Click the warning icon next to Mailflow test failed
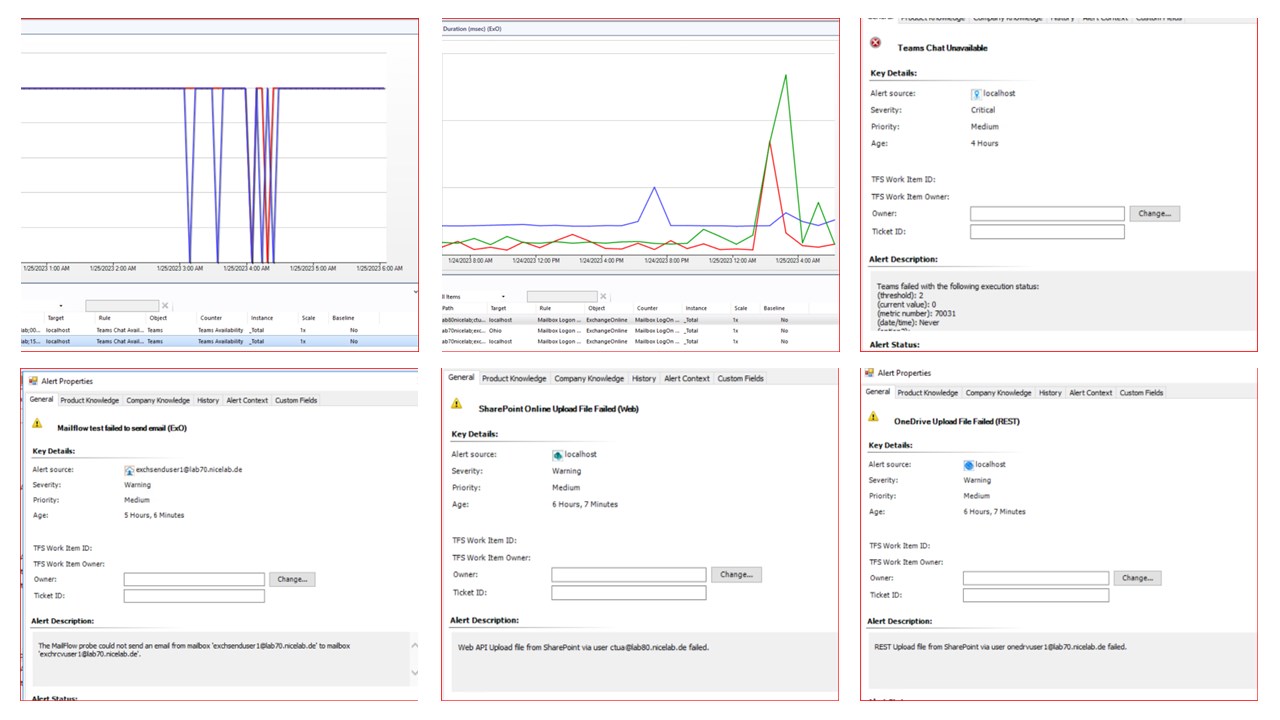 tap(37, 423)
